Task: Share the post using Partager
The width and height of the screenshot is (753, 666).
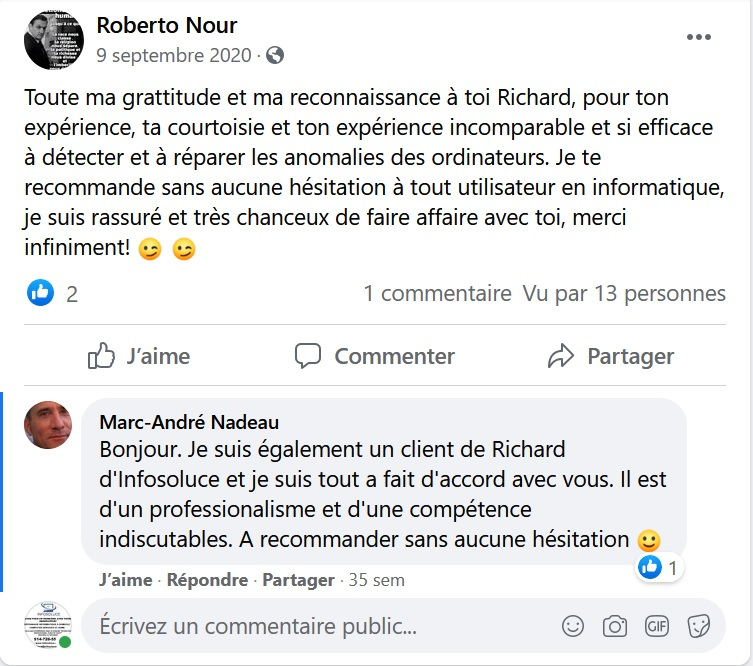Action: (x=611, y=356)
